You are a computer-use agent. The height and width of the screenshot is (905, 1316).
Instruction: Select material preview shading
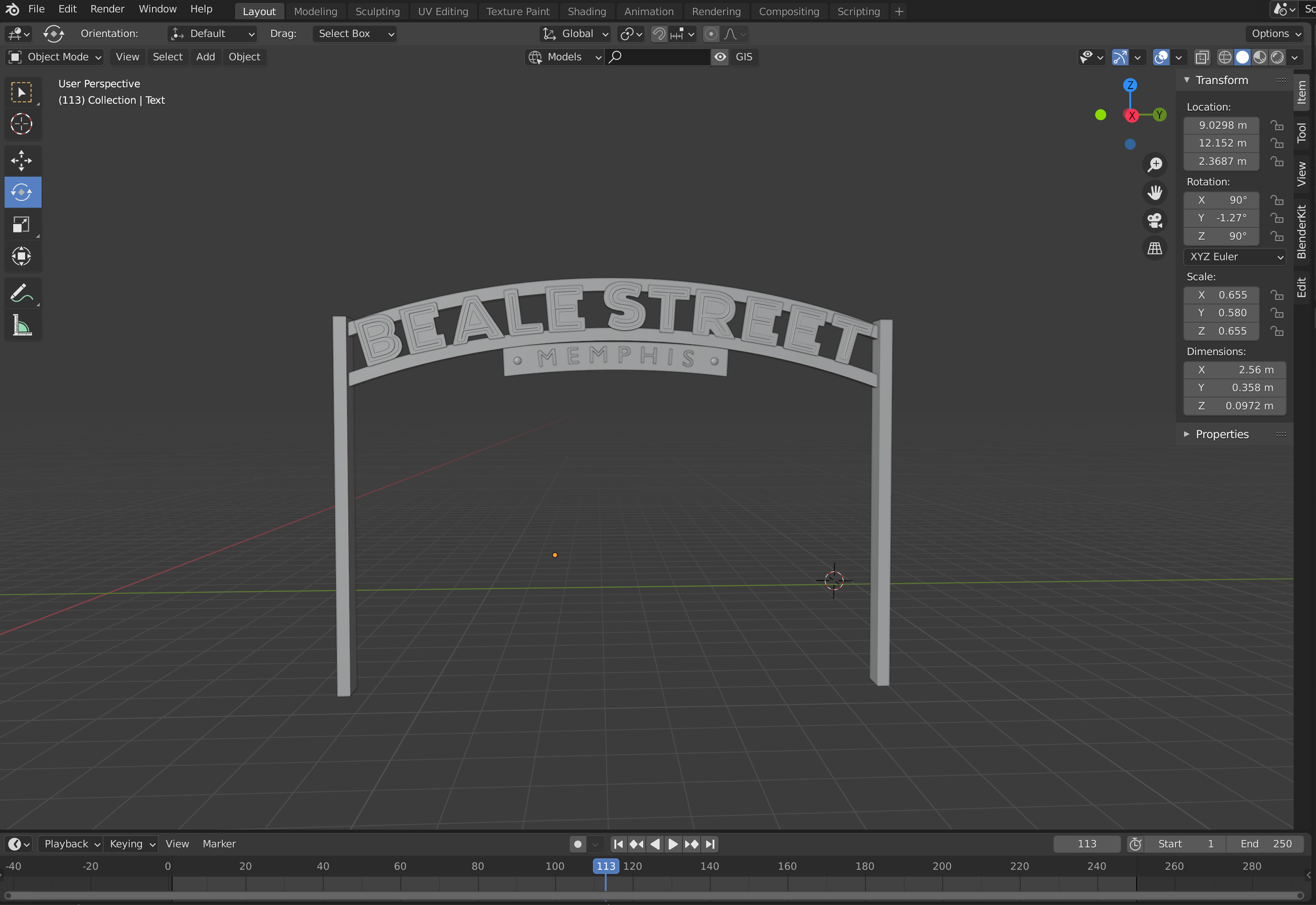pos(1260,57)
